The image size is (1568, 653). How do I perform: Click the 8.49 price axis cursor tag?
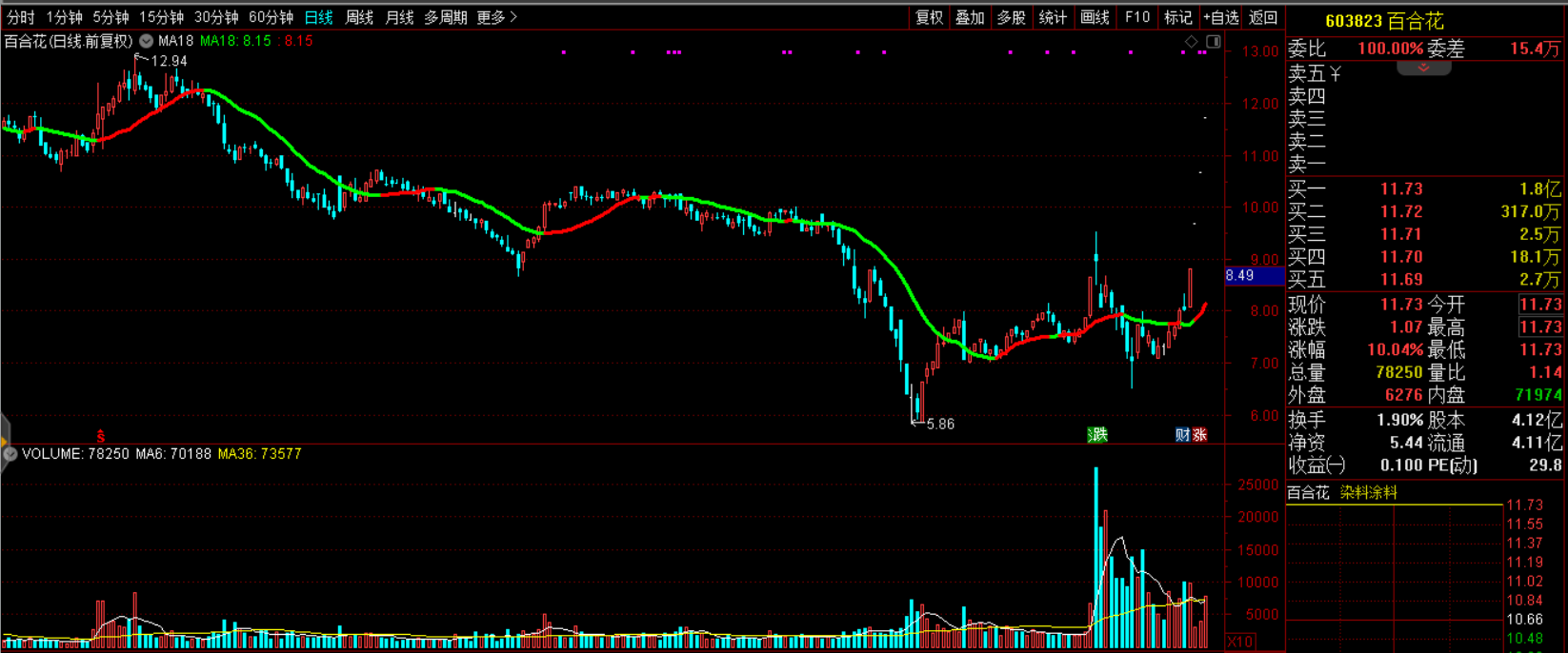click(x=1254, y=276)
